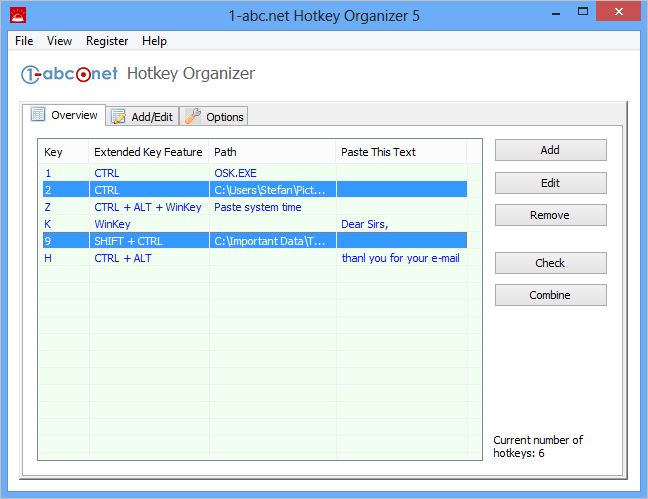Click the Check button

point(550,263)
